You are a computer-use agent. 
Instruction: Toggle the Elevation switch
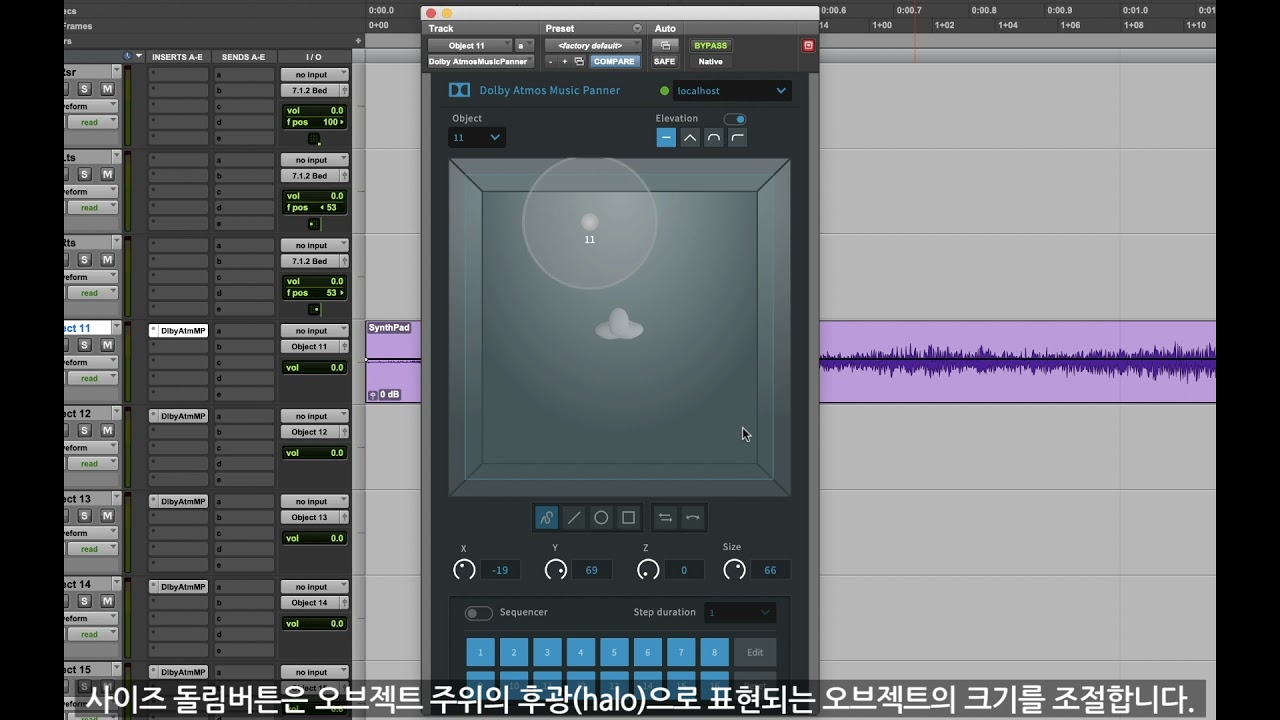(x=735, y=119)
